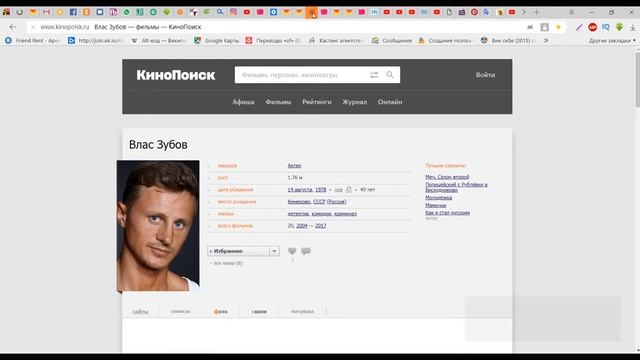Open the Кемерово birthplace link

(299, 202)
